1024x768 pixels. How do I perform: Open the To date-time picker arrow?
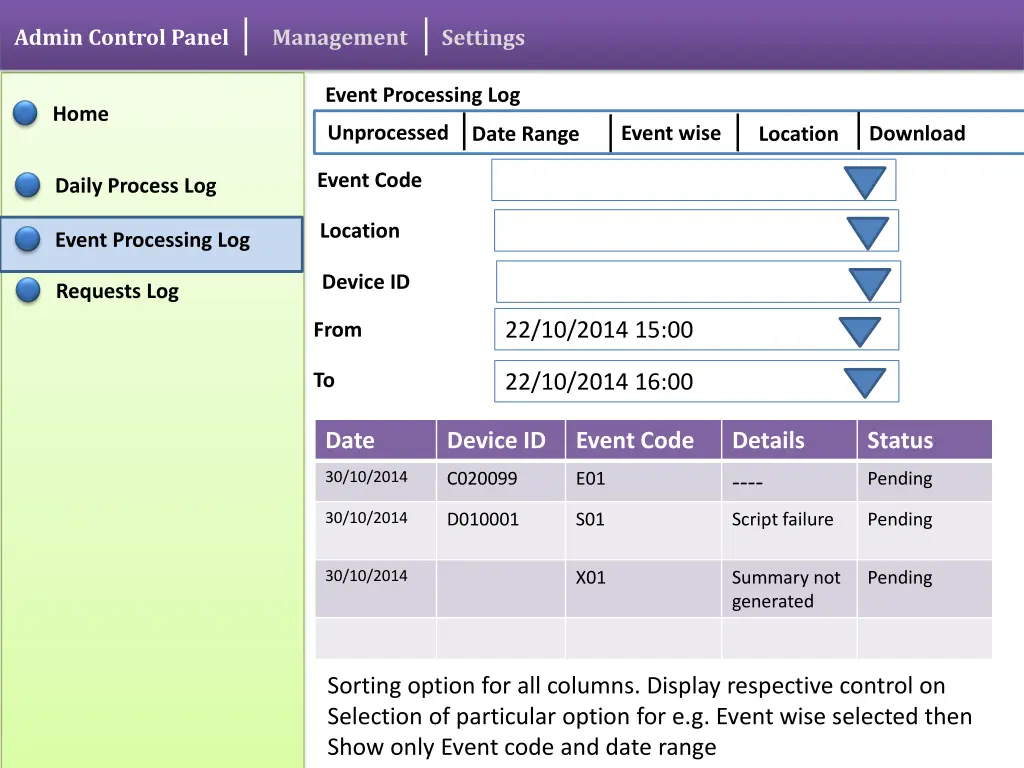click(864, 382)
